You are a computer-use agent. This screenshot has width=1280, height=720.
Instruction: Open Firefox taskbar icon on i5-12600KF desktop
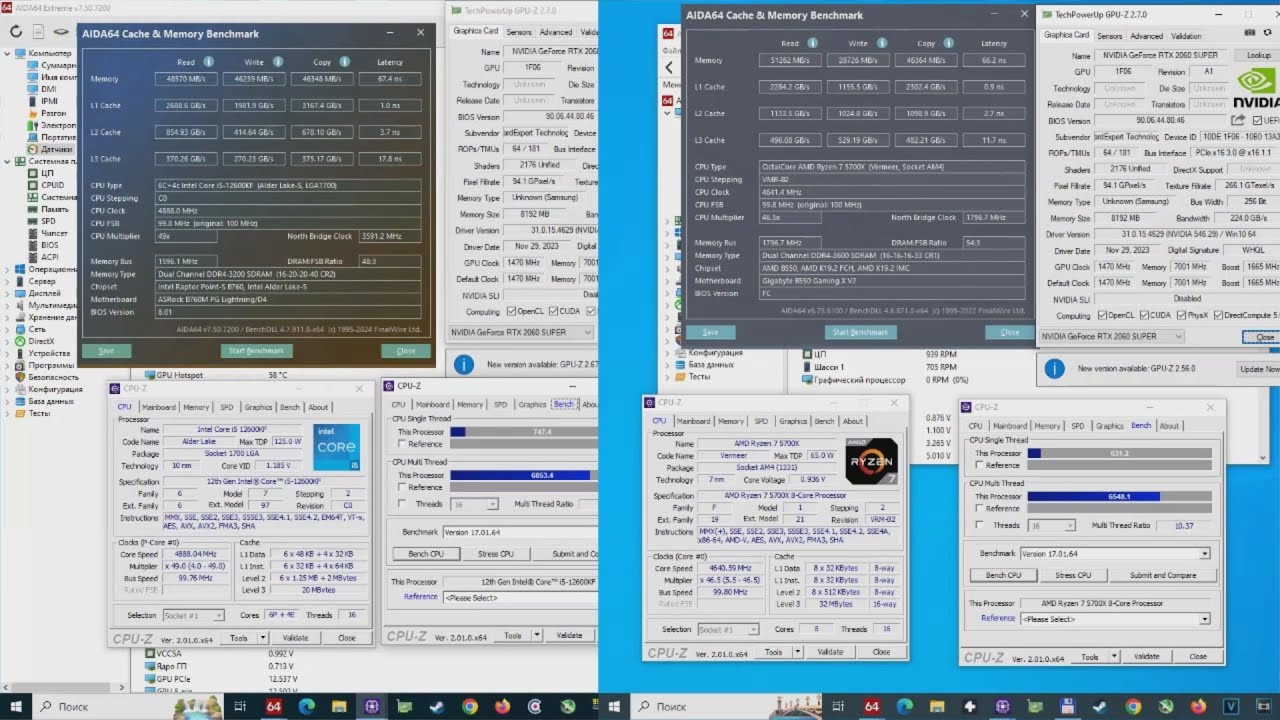click(x=502, y=706)
